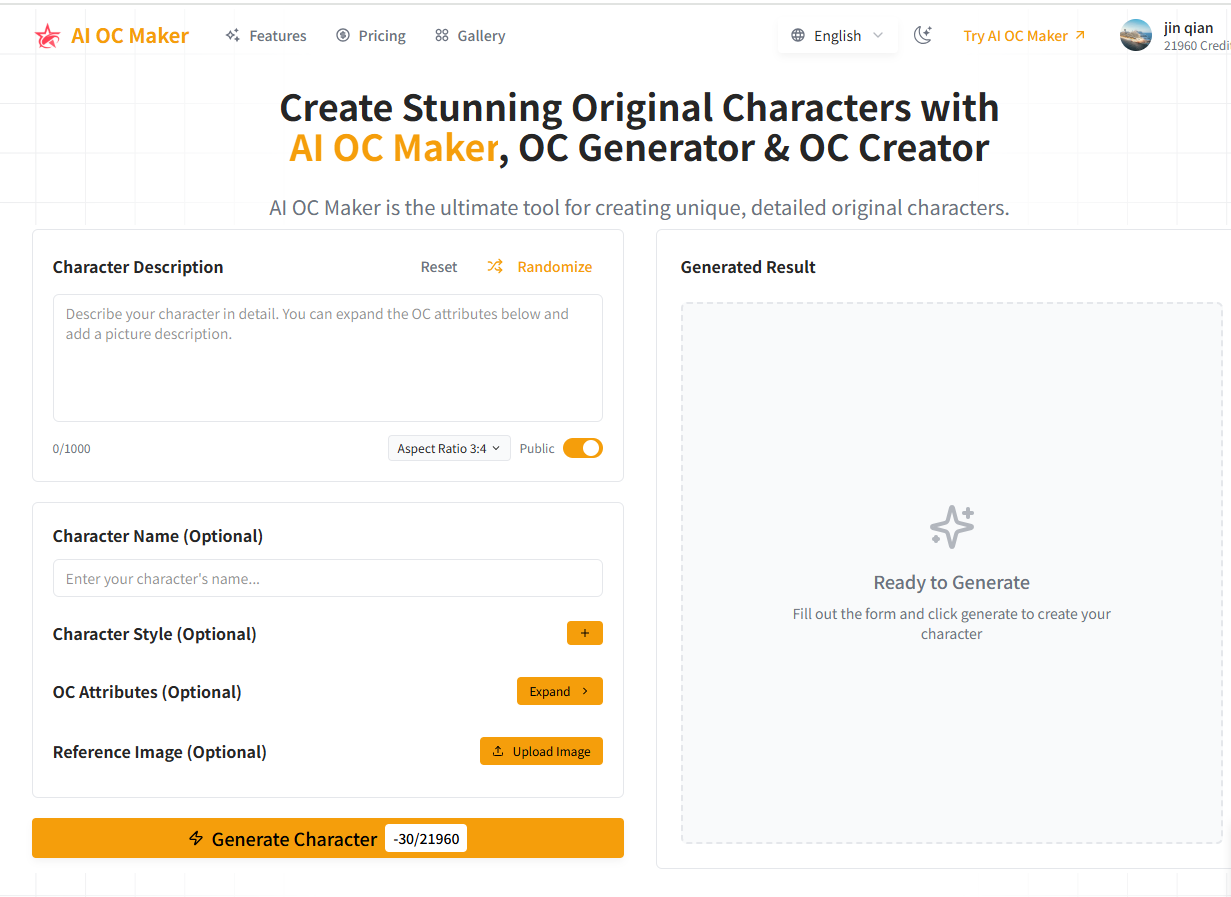
Task: Expand the OC Attributes section
Action: tap(559, 691)
